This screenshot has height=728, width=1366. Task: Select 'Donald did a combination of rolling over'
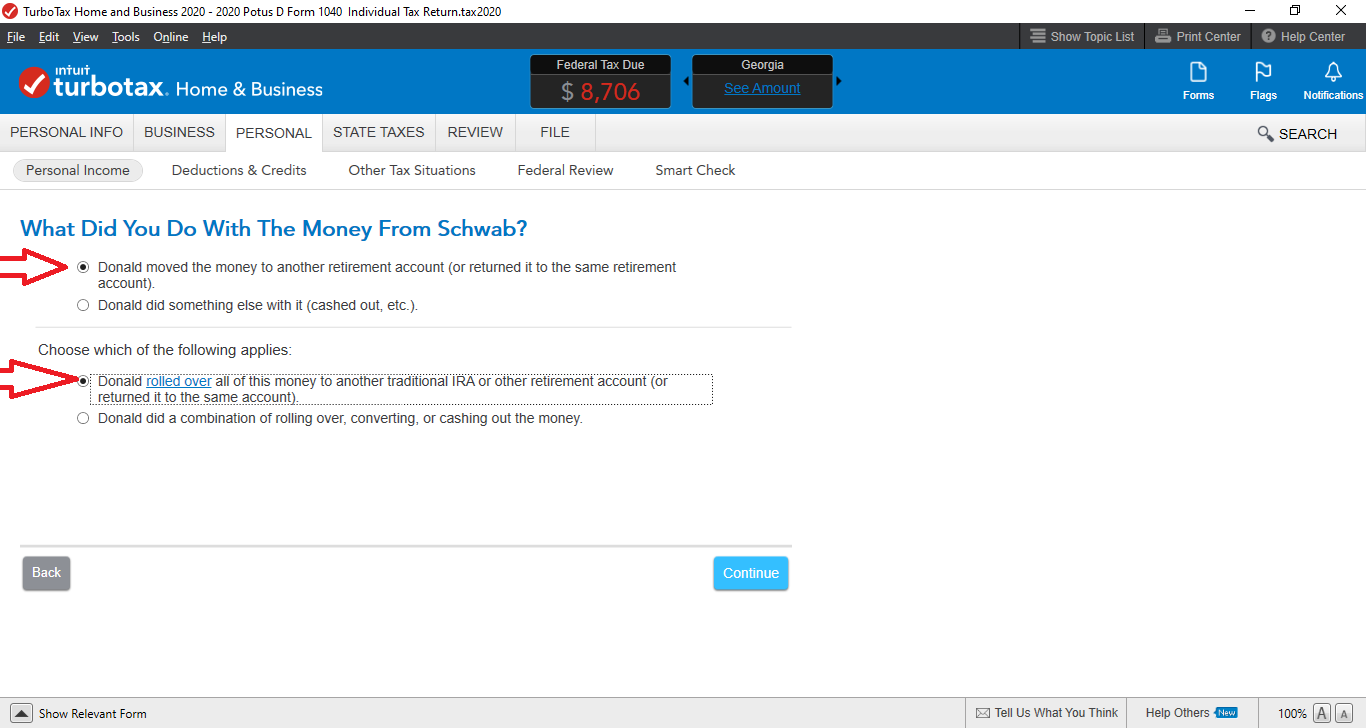click(x=83, y=419)
